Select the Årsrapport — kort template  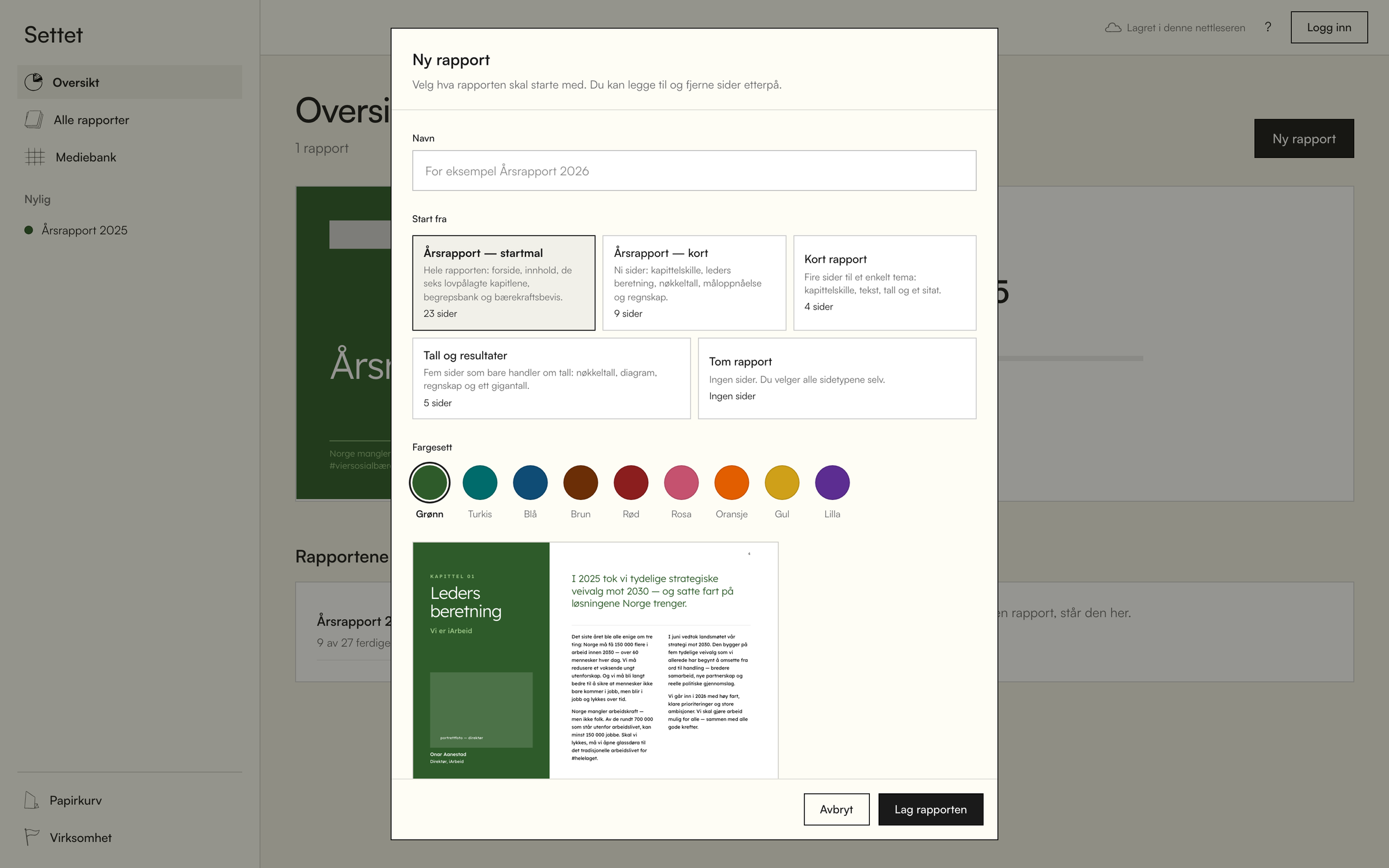[x=694, y=282]
